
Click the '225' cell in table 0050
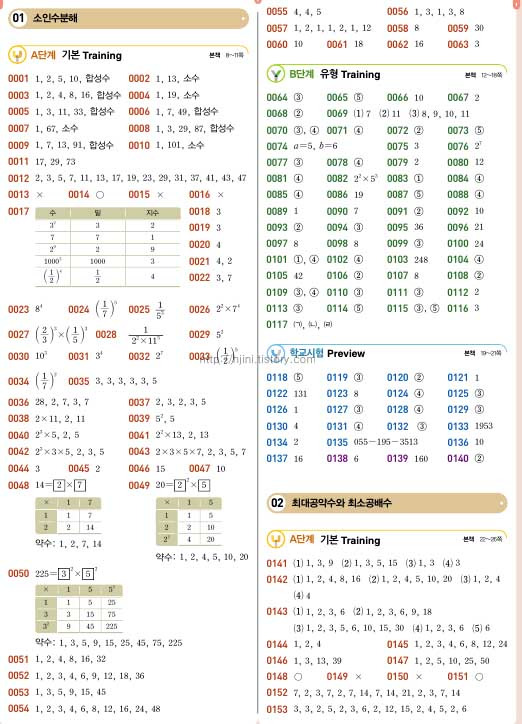(x=112, y=627)
